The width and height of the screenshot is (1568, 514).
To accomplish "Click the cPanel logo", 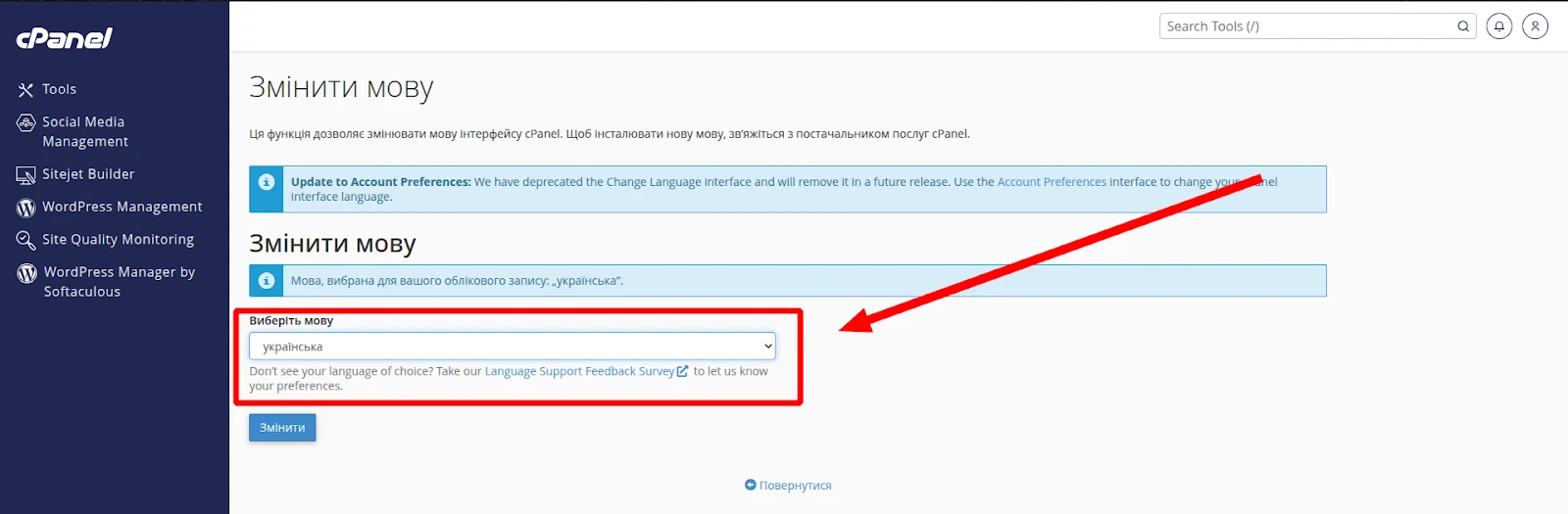I will click(65, 38).
